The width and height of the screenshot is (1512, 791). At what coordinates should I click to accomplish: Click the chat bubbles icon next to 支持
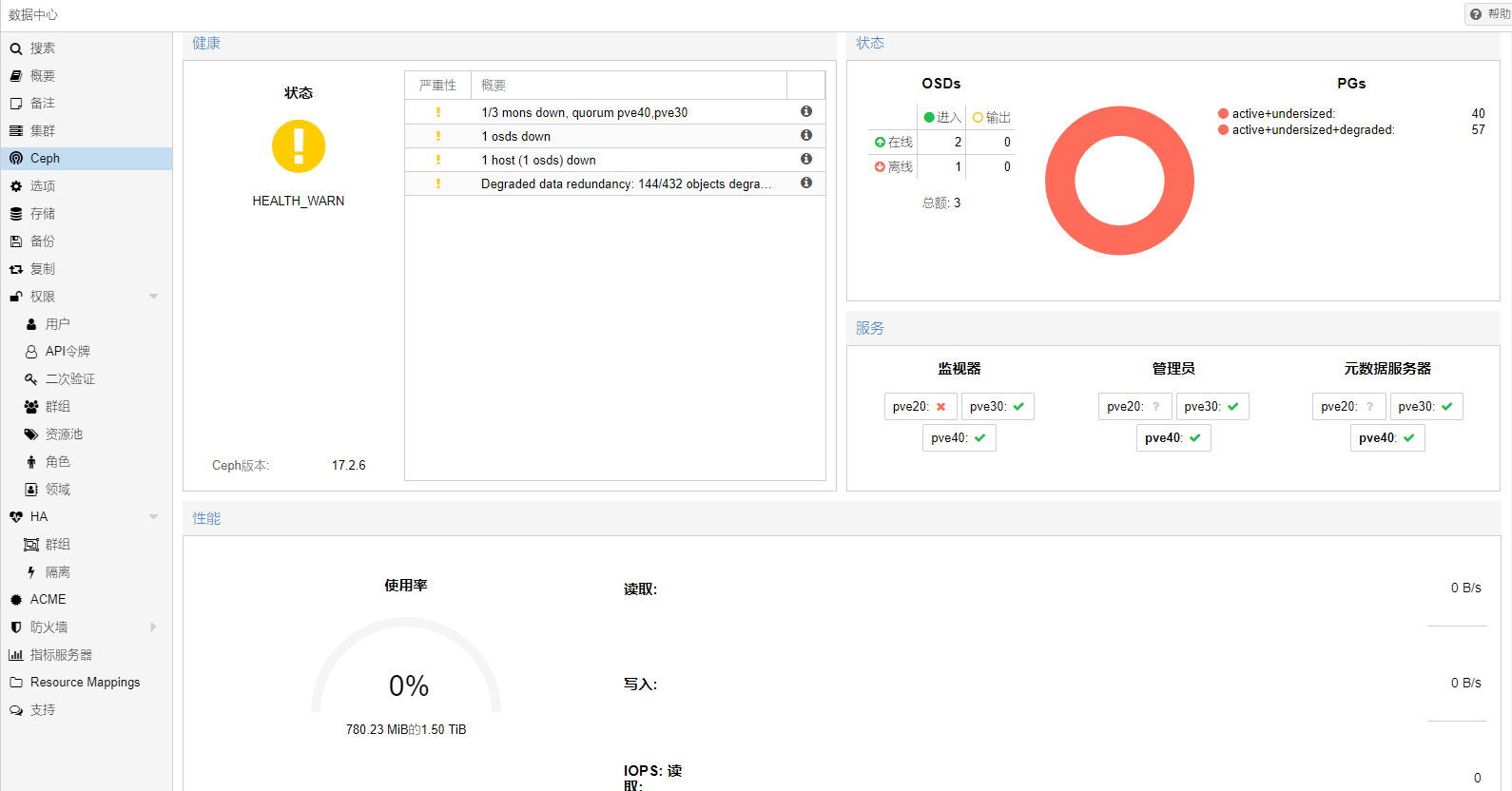(16, 709)
